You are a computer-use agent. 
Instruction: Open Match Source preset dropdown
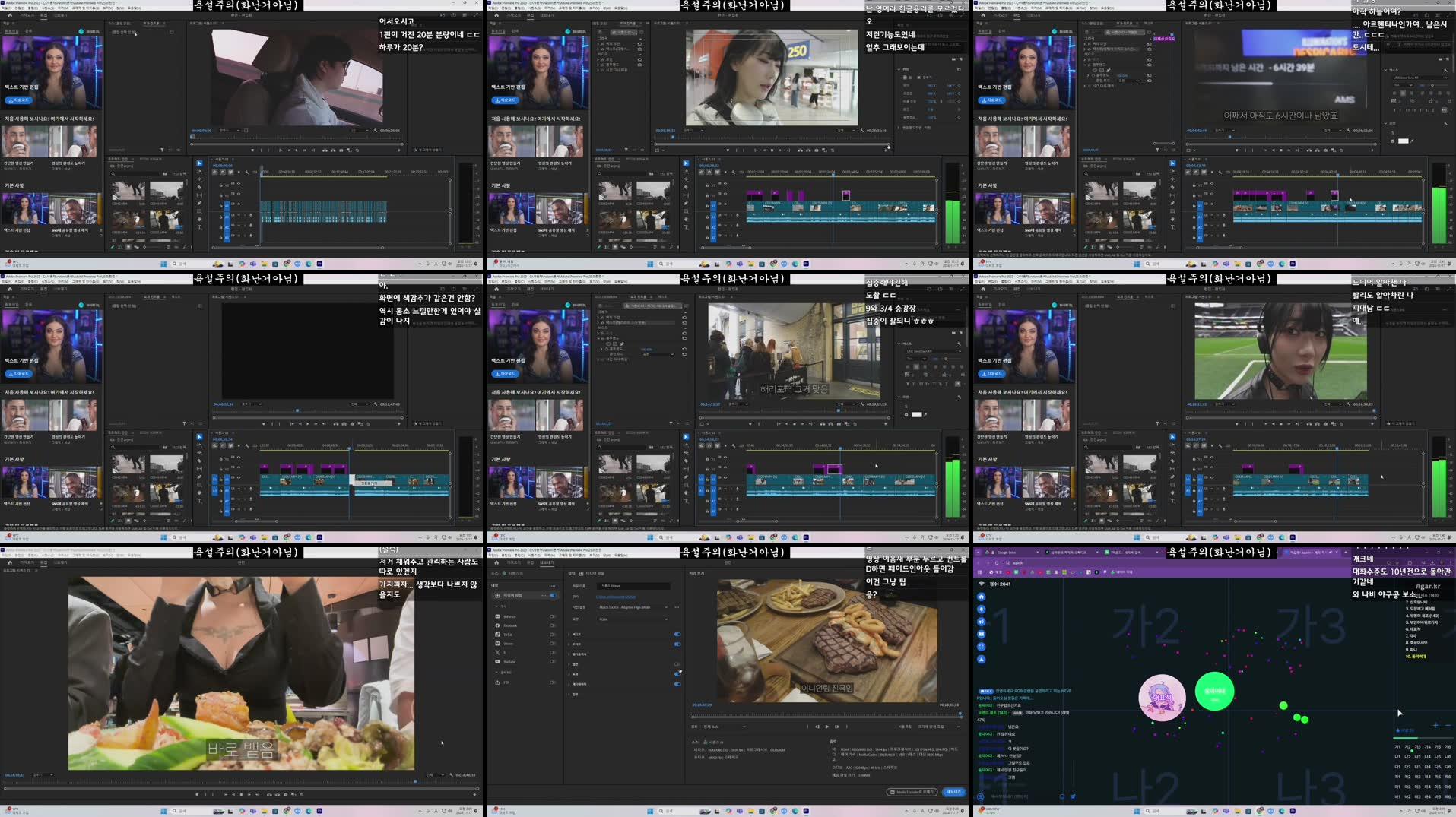pyautogui.click(x=633, y=607)
